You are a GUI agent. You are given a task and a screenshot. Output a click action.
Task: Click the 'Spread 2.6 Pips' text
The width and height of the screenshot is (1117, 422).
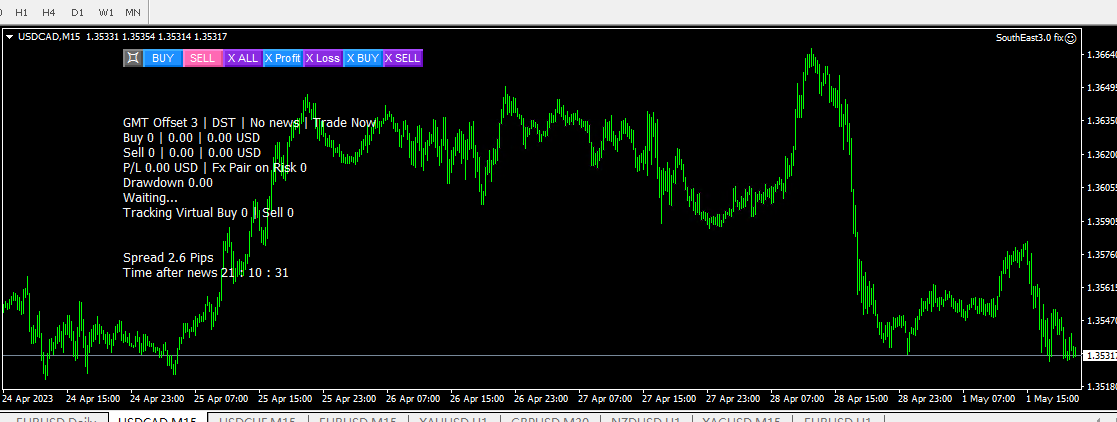(168, 257)
